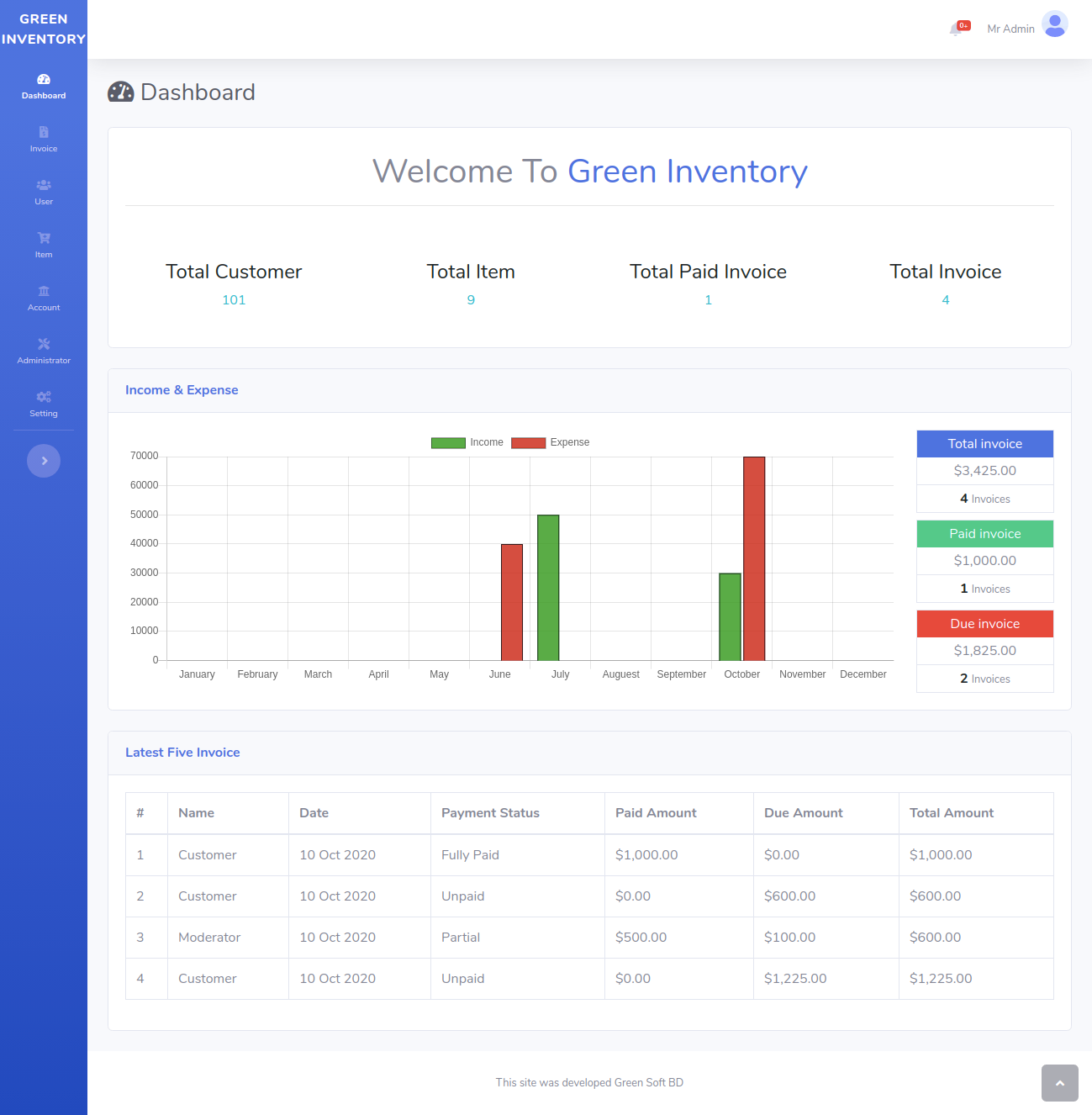Click the scroll-to-top button
This screenshot has width=1092, height=1115.
point(1059,1083)
